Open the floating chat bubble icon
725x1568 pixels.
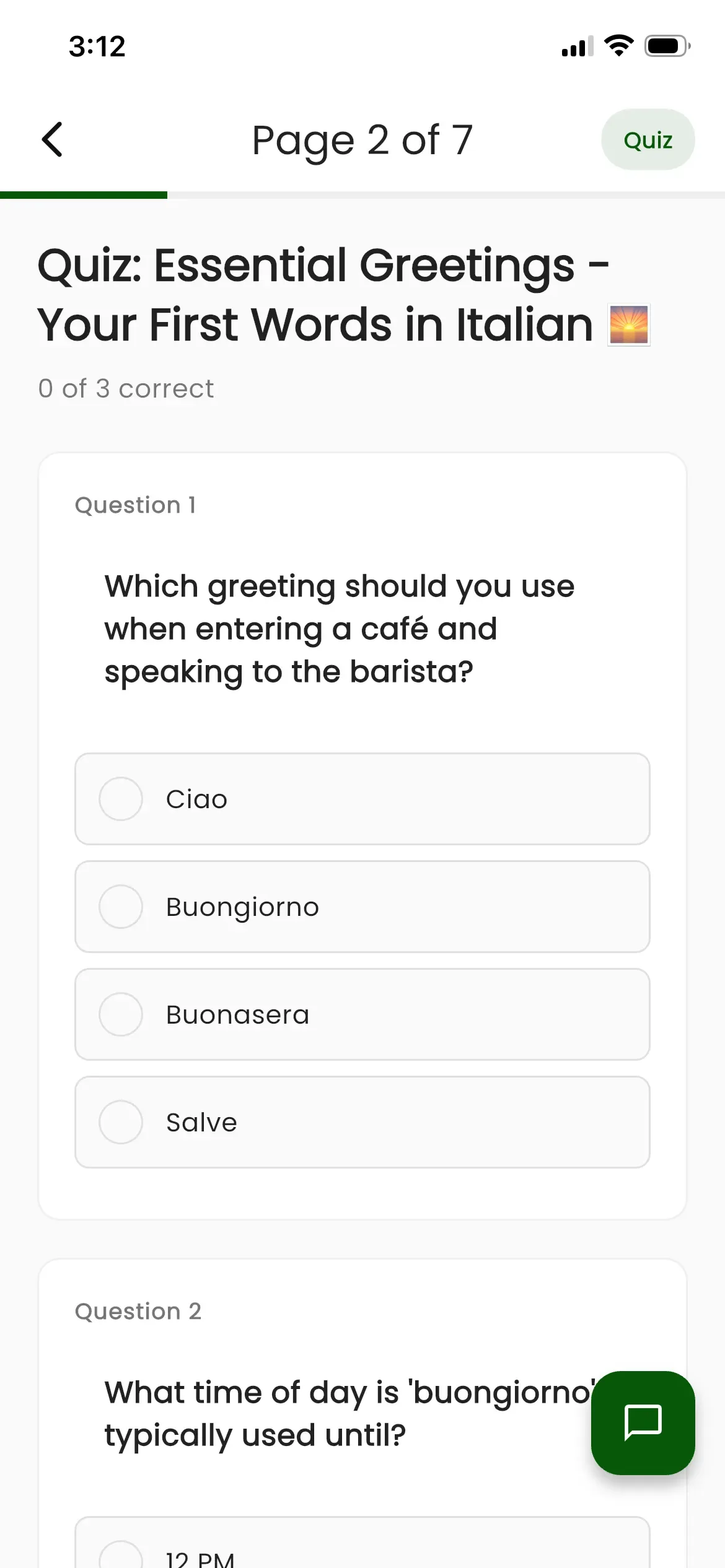point(643,1422)
